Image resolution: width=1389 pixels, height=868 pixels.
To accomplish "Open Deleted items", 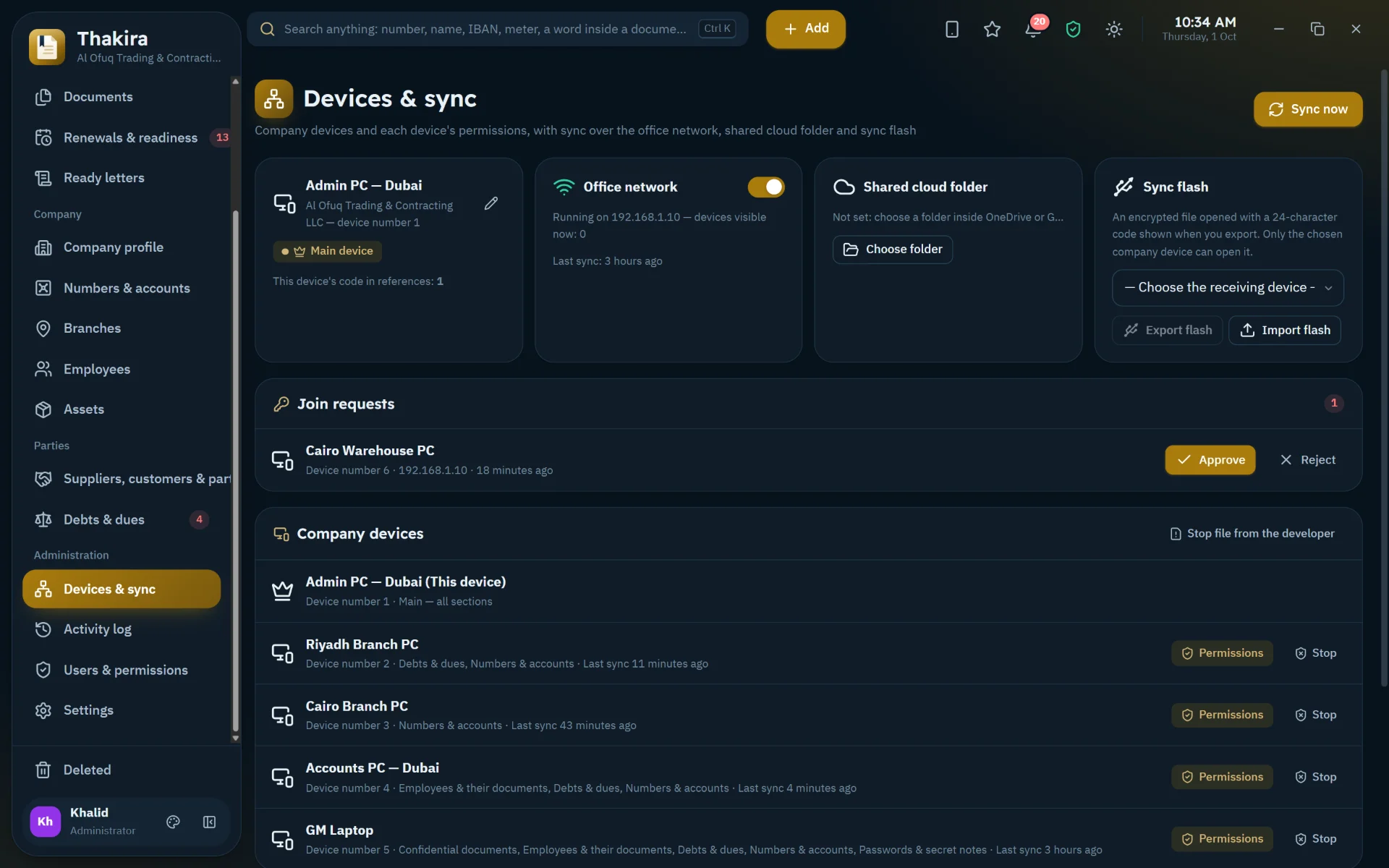I will tap(123, 770).
